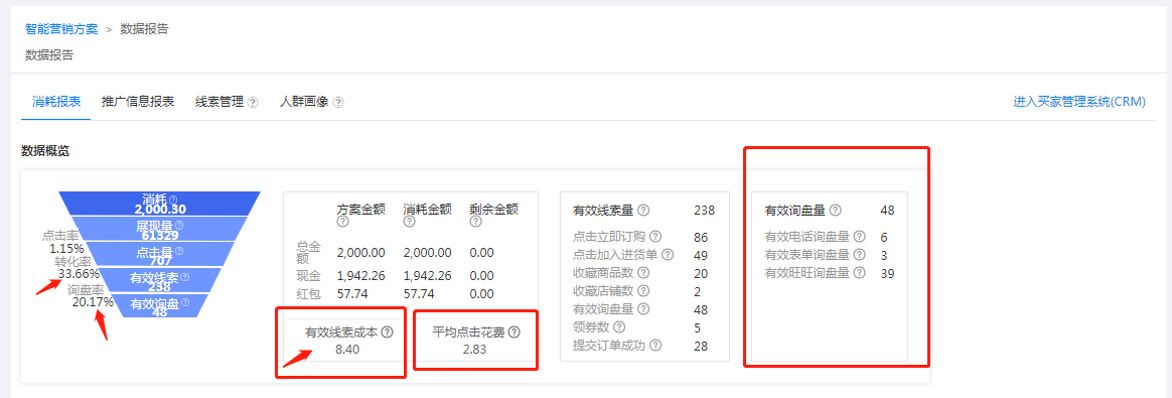Click help icon on 展现量 funnel layer
Viewport: 1172px width, 398px height.
[179, 225]
